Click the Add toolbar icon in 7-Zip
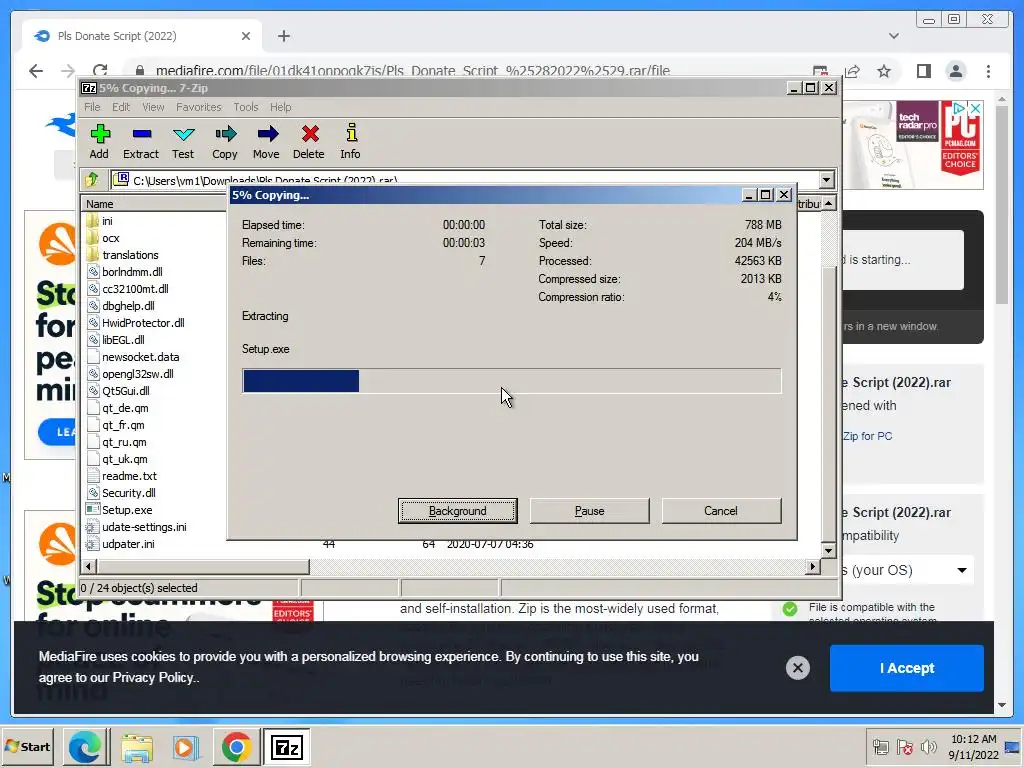1024x768 pixels. click(99, 142)
